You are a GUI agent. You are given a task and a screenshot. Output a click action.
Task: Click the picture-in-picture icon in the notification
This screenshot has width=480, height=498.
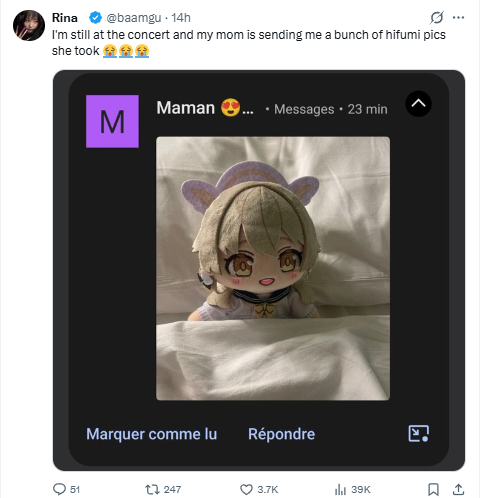coord(419,434)
